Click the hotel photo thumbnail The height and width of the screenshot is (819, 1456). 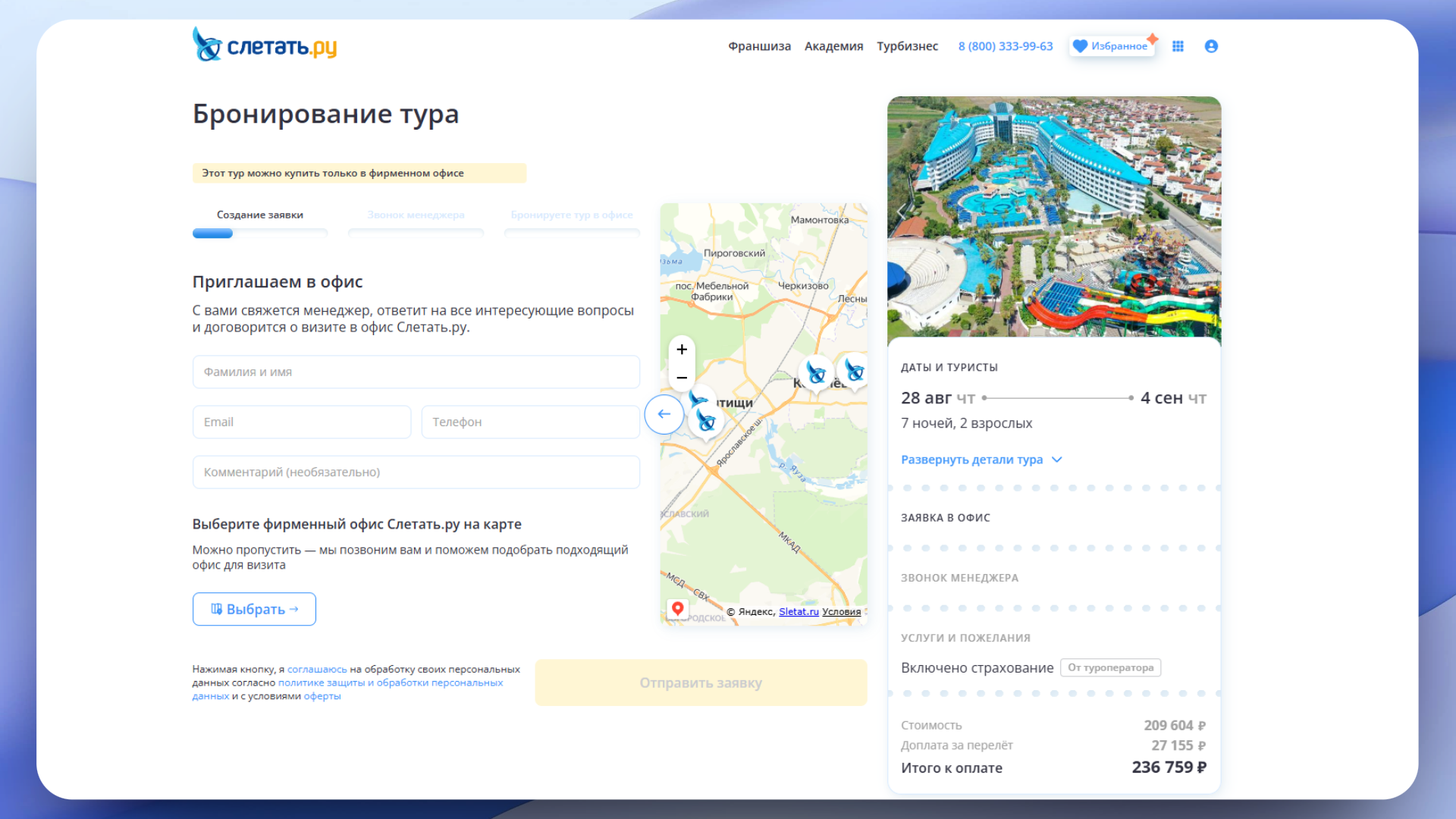coord(1054,217)
